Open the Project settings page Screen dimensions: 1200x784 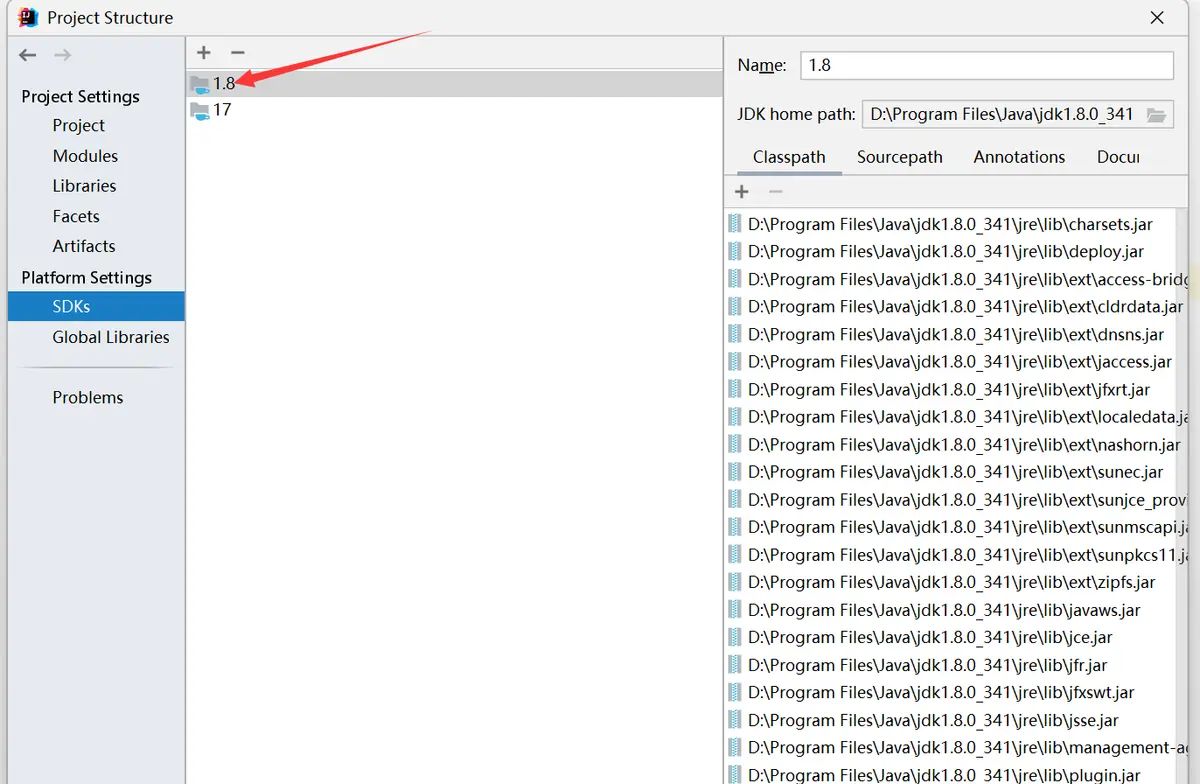(79, 125)
